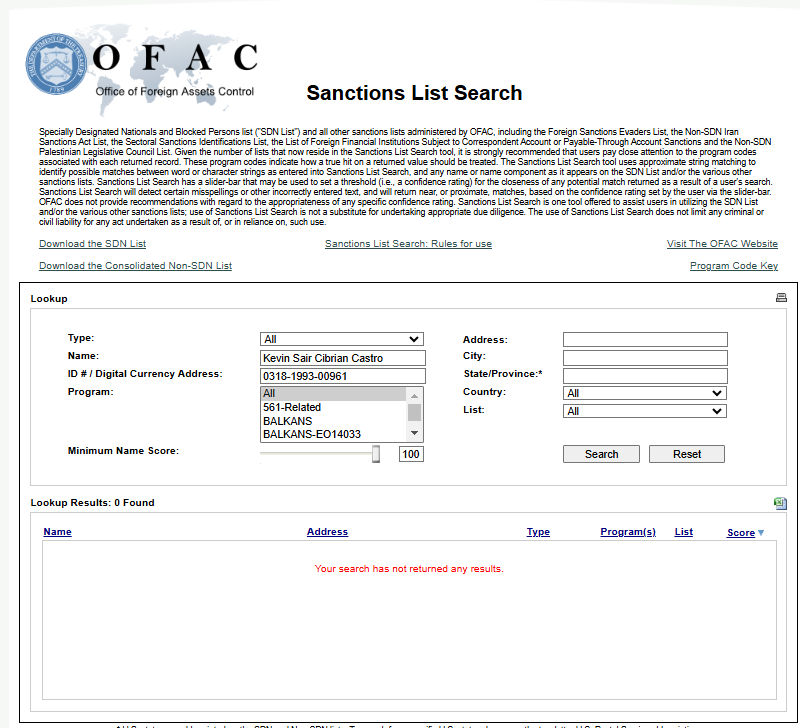Click the Name input field
800x728 pixels.
342,357
